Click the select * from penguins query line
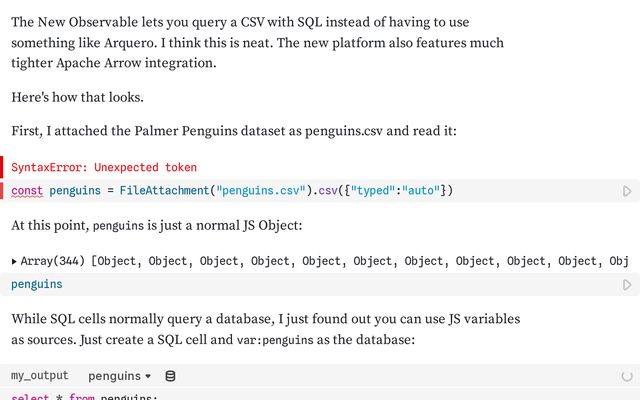Screen dimensions: 640x400 coord(84,396)
